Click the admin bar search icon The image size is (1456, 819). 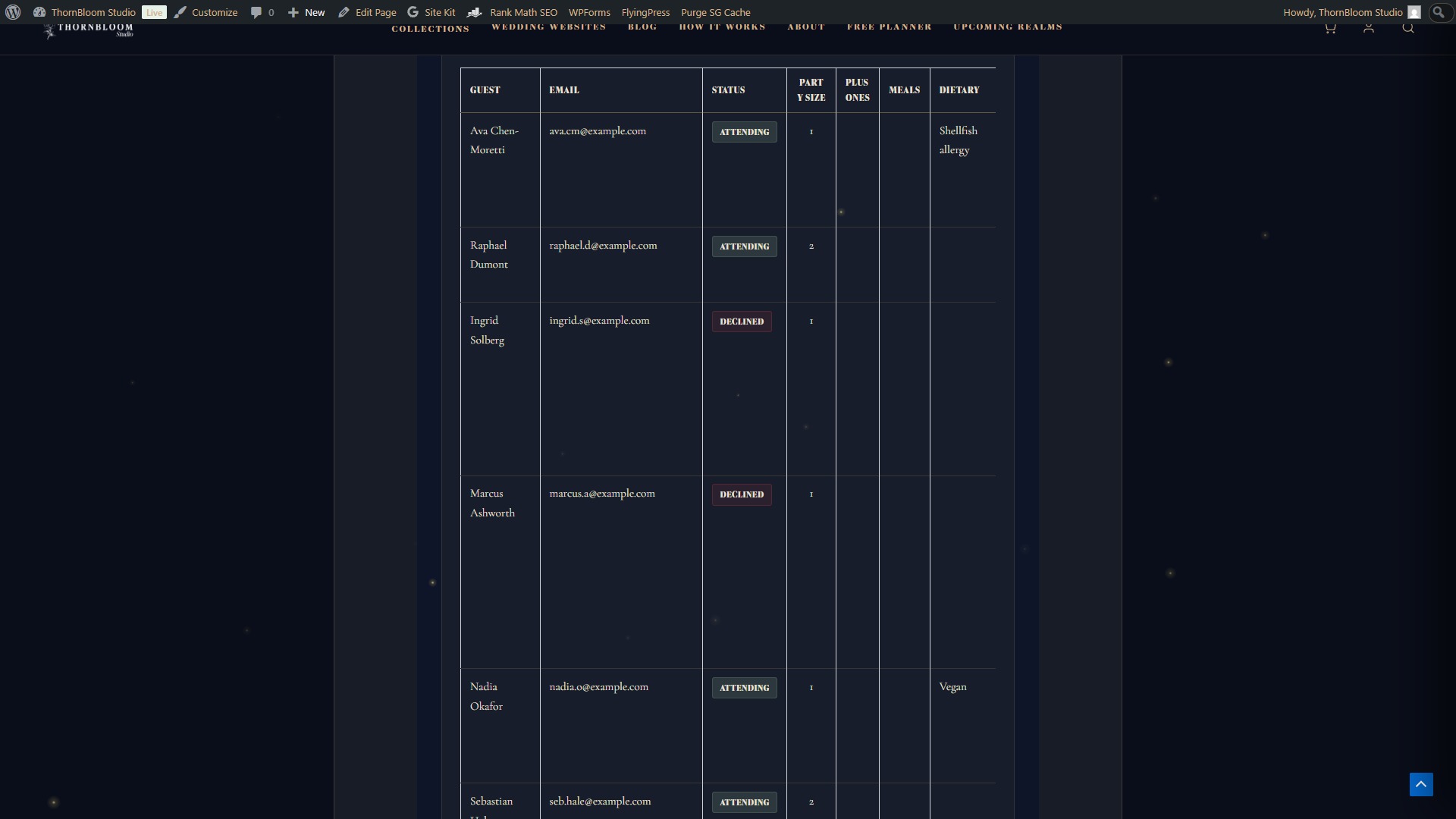(1439, 12)
